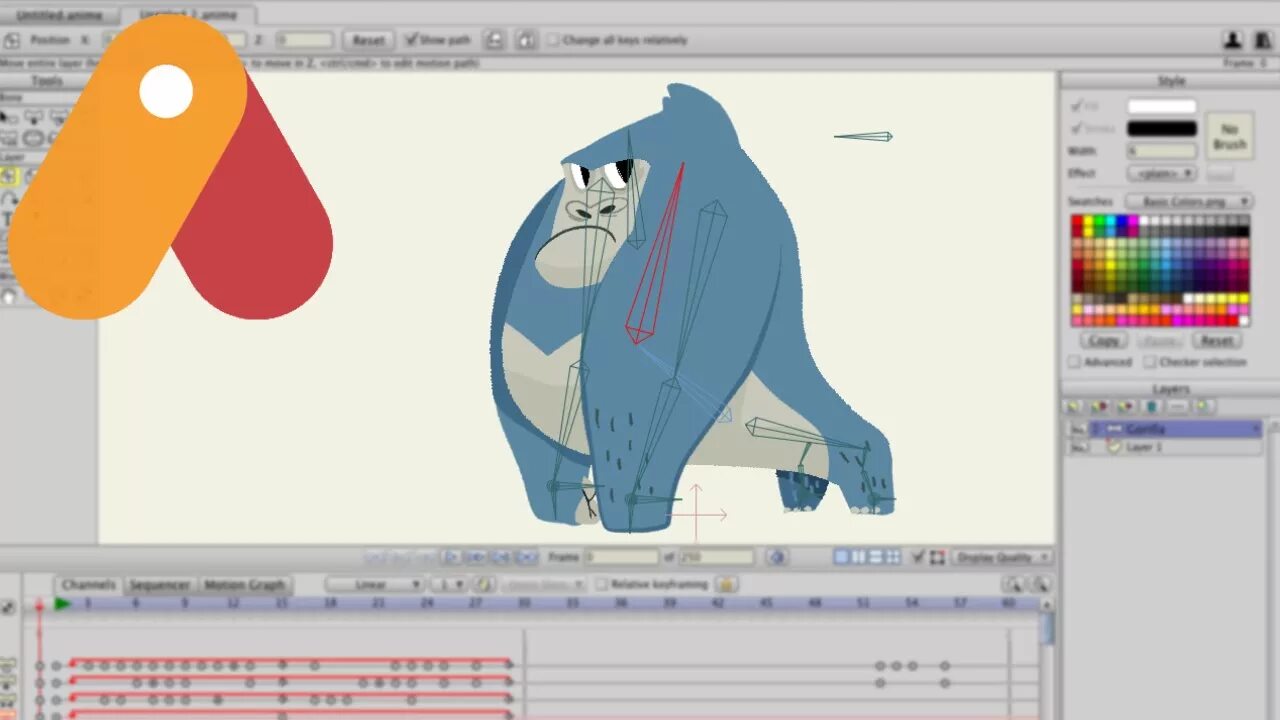1280x720 pixels.
Task: Click the character silhouette icon at top right
Action: pyautogui.click(x=1233, y=40)
